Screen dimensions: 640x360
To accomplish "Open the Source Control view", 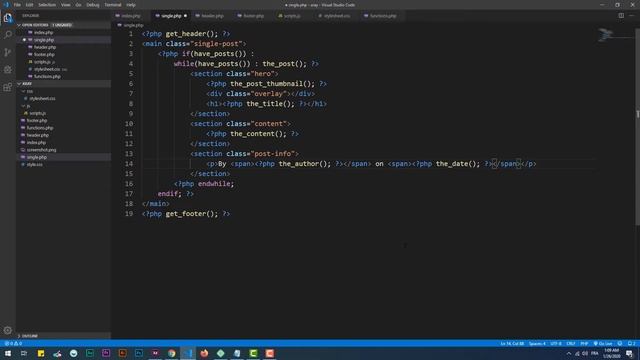I will click(8, 52).
